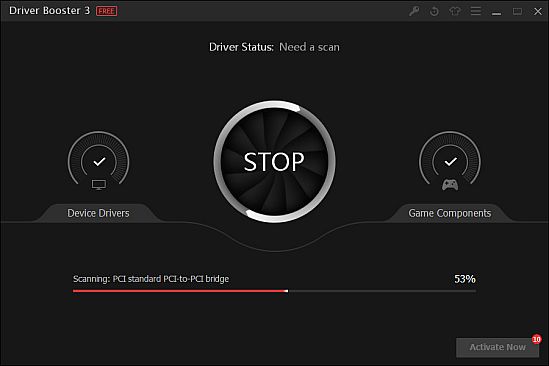Switch to the Device Drivers tab

coord(98,213)
